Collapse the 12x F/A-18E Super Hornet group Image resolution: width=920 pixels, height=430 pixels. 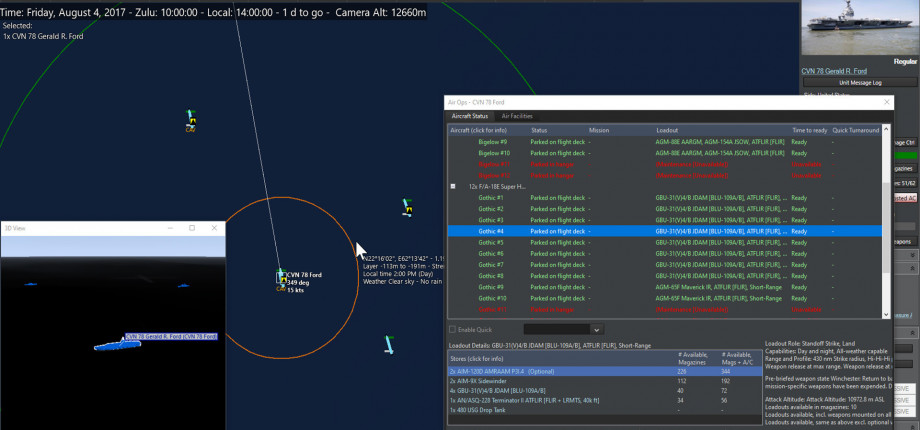(x=453, y=187)
